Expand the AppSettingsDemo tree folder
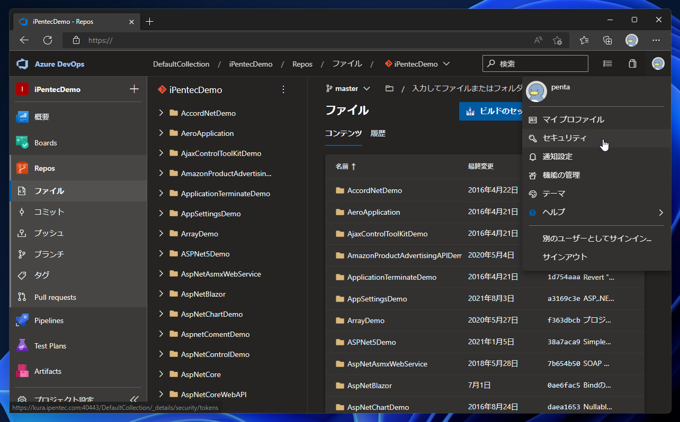Image resolution: width=680 pixels, height=422 pixels. pyautogui.click(x=161, y=213)
